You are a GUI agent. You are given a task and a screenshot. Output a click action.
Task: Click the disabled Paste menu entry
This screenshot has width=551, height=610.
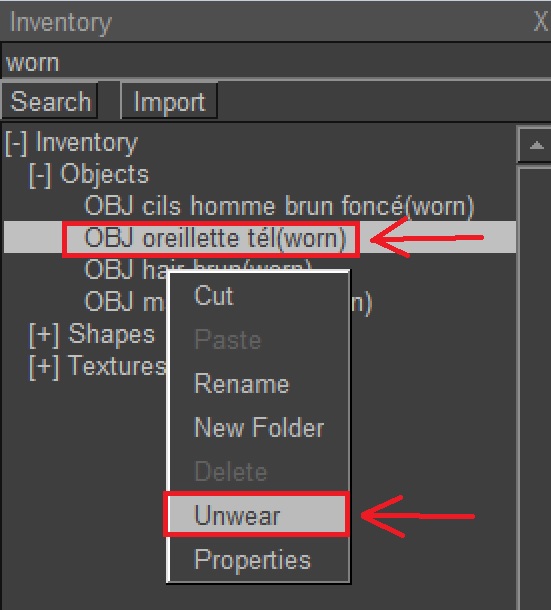pyautogui.click(x=228, y=340)
